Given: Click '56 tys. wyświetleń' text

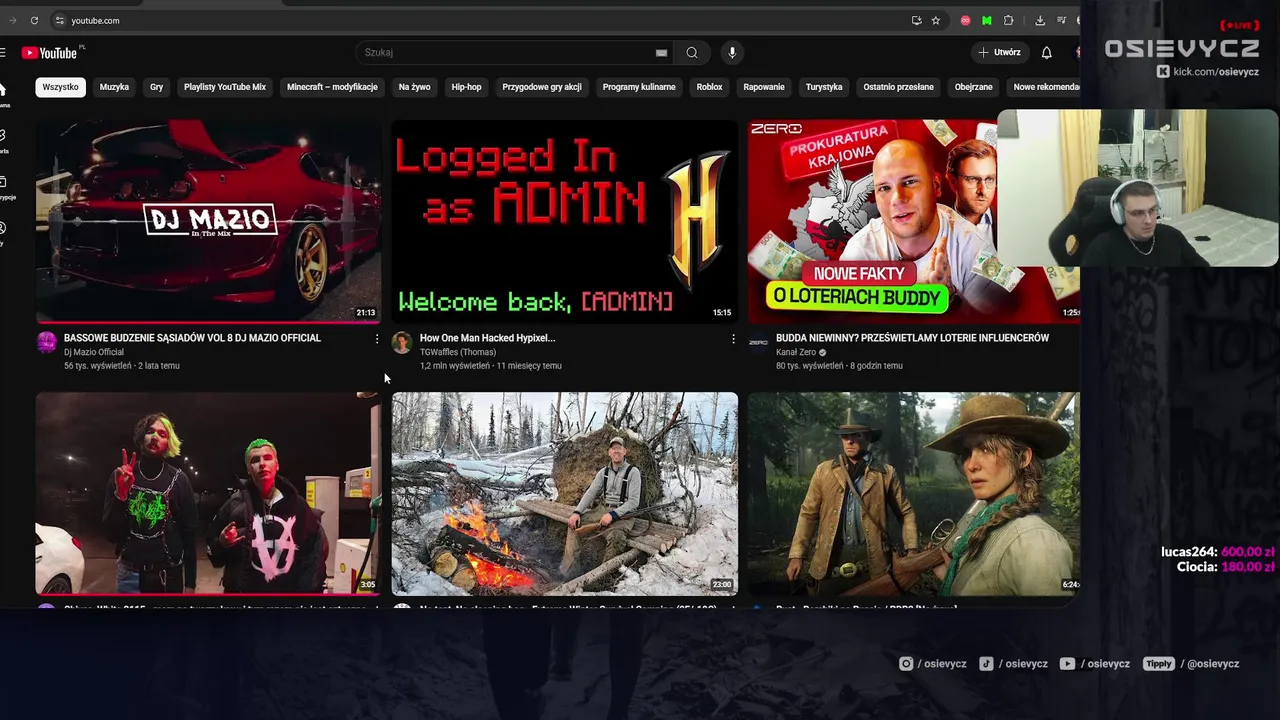Looking at the screenshot, I should [97, 366].
